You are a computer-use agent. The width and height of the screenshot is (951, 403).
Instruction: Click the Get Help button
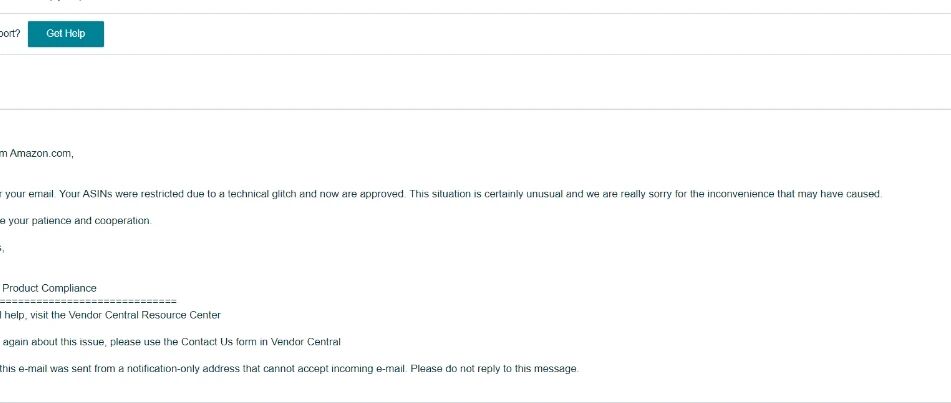[66, 34]
